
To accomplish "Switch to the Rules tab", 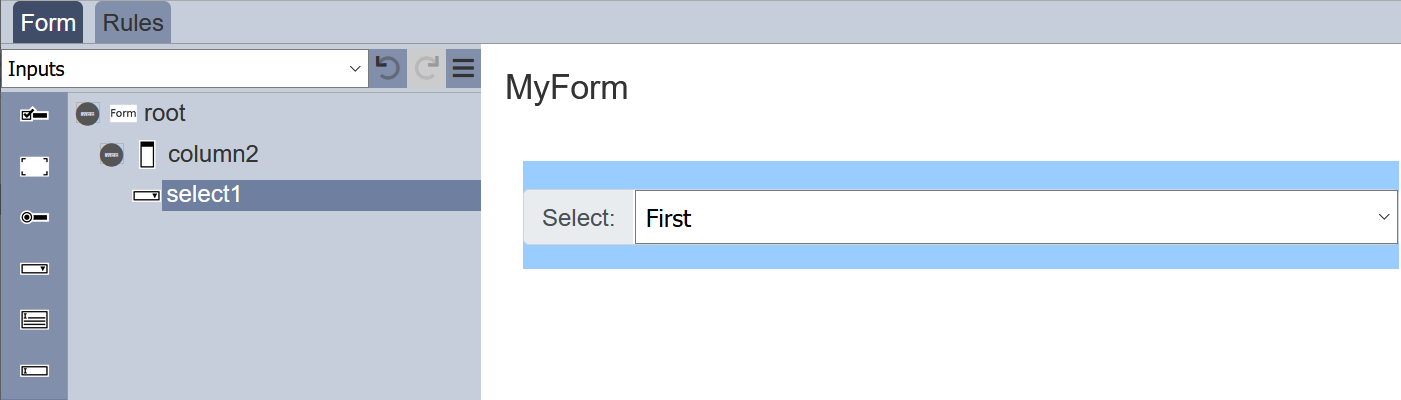I will click(133, 23).
